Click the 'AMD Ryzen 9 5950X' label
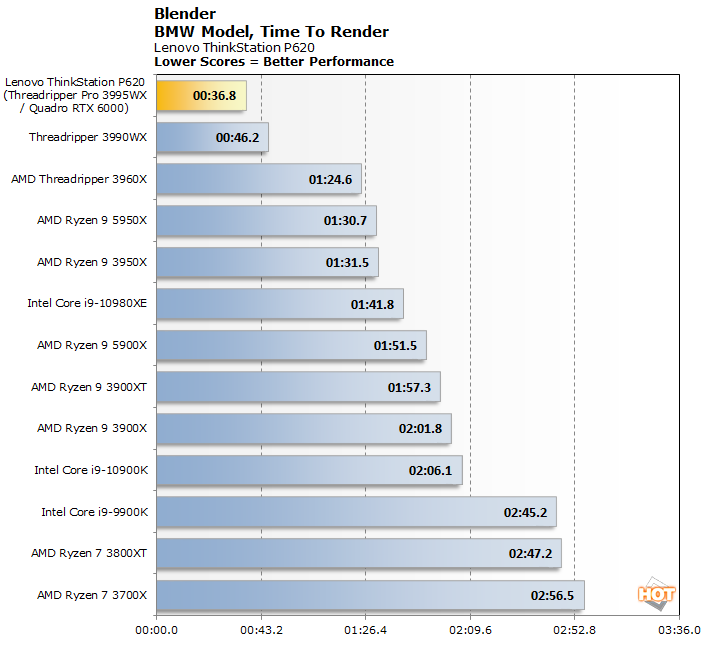This screenshot has height=653, width=708. click(x=92, y=220)
